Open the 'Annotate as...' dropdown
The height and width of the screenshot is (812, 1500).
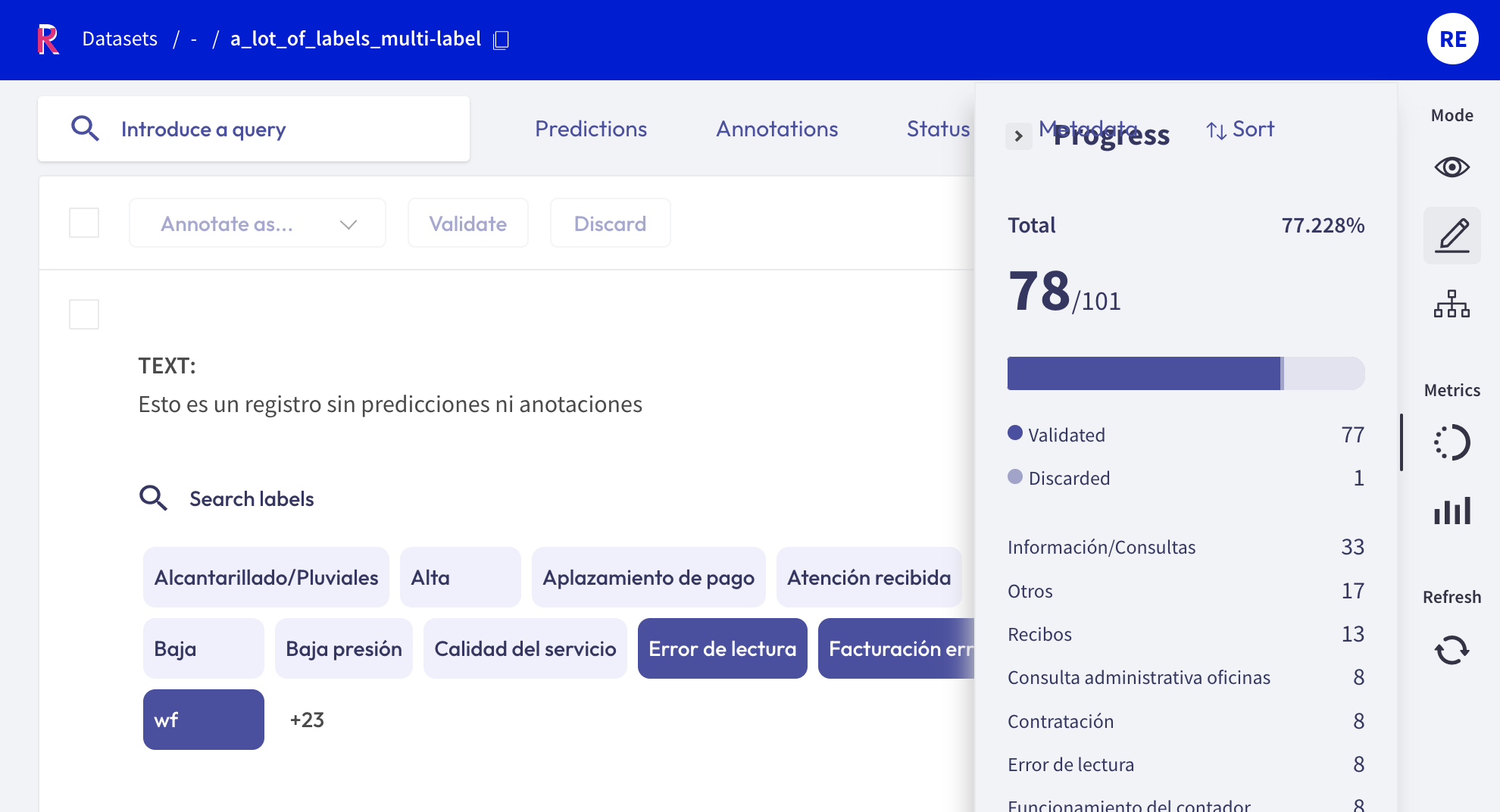(257, 223)
